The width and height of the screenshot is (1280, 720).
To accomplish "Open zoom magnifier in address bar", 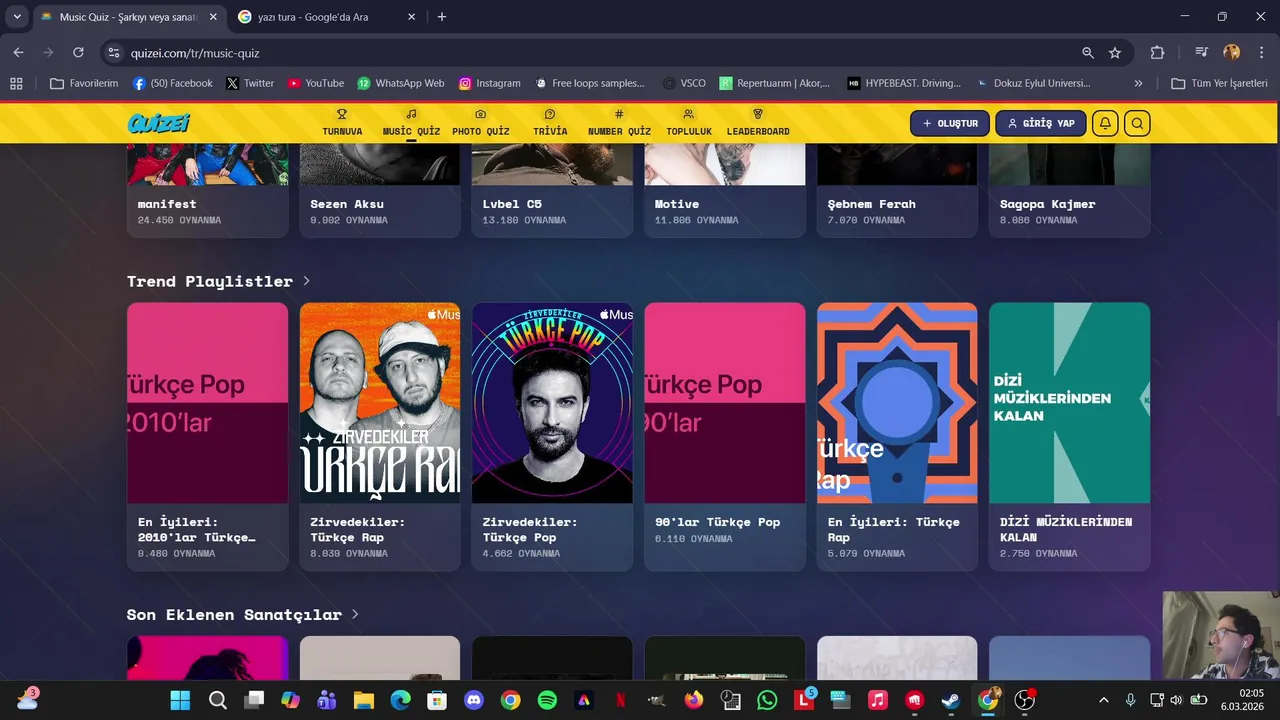I will click(1088, 53).
